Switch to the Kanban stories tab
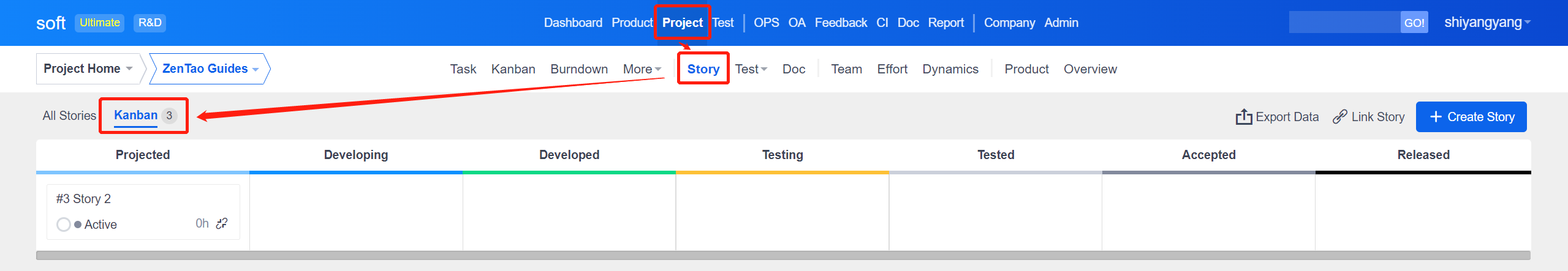The width and height of the screenshot is (1568, 271). (x=136, y=115)
